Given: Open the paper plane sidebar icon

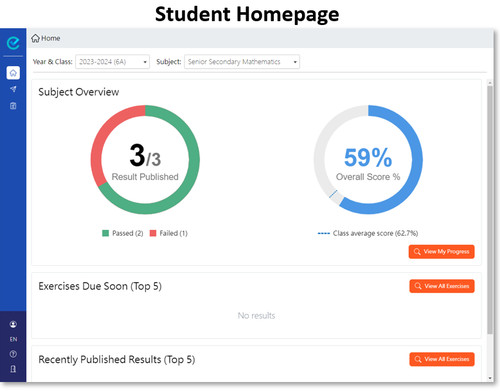Looking at the screenshot, I should (x=13, y=89).
